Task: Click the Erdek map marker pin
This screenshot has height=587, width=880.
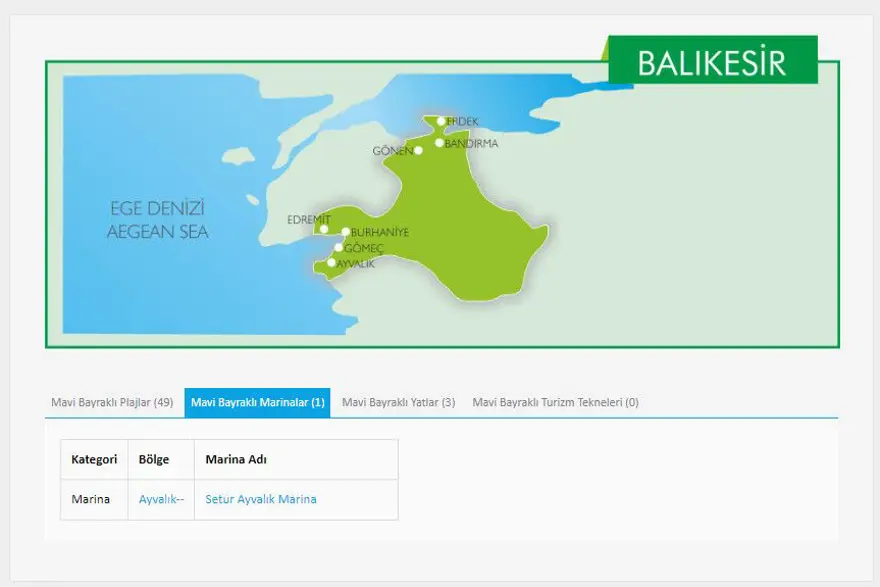Action: 440,120
